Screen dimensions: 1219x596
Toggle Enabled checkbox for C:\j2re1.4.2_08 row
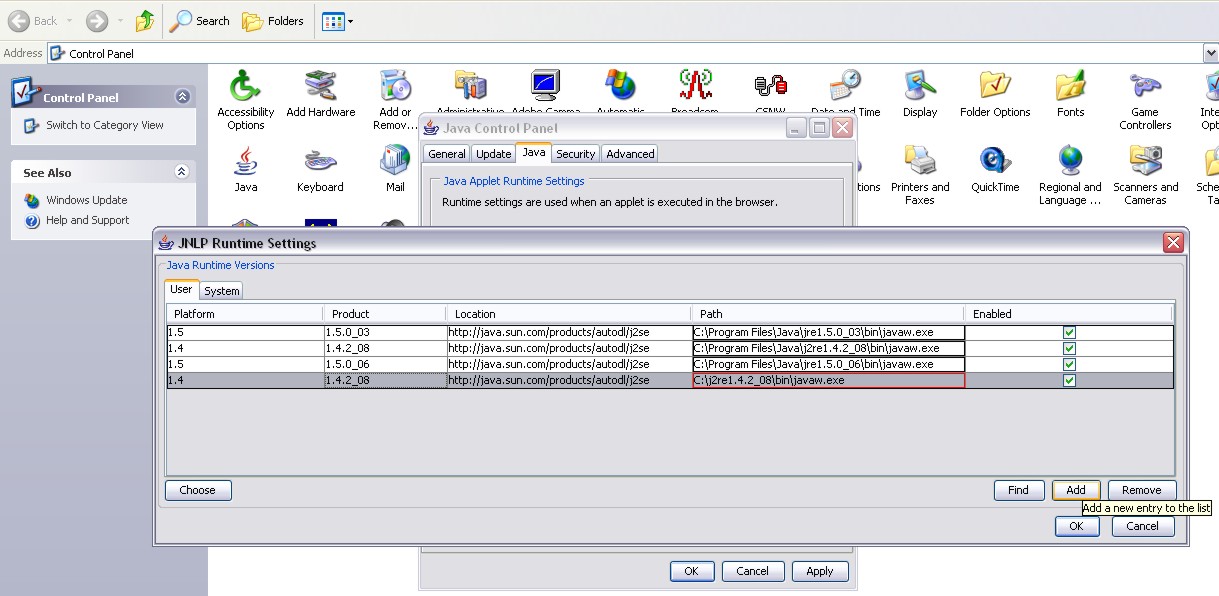(1069, 380)
